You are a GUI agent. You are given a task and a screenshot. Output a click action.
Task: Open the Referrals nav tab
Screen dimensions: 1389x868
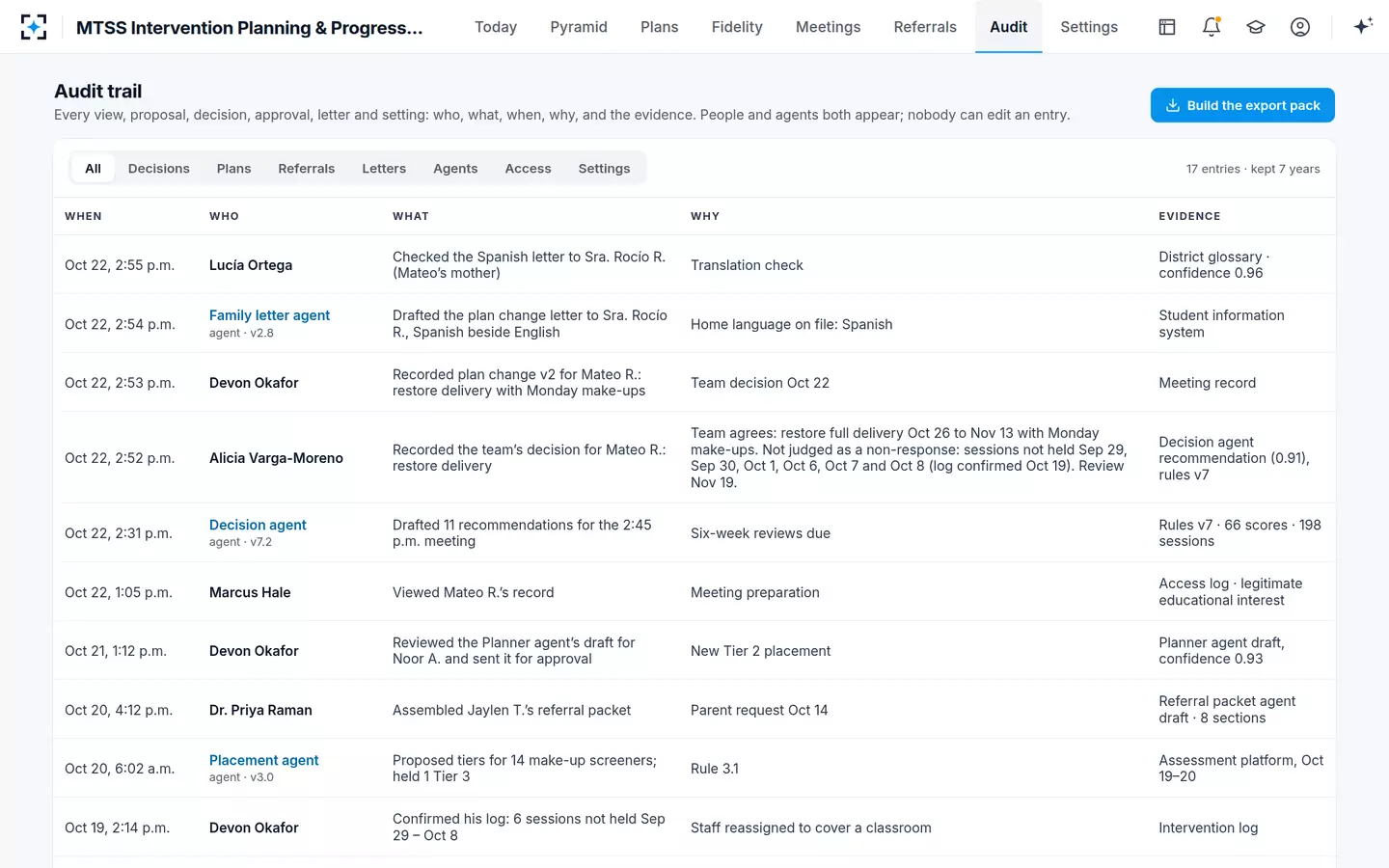coord(925,27)
